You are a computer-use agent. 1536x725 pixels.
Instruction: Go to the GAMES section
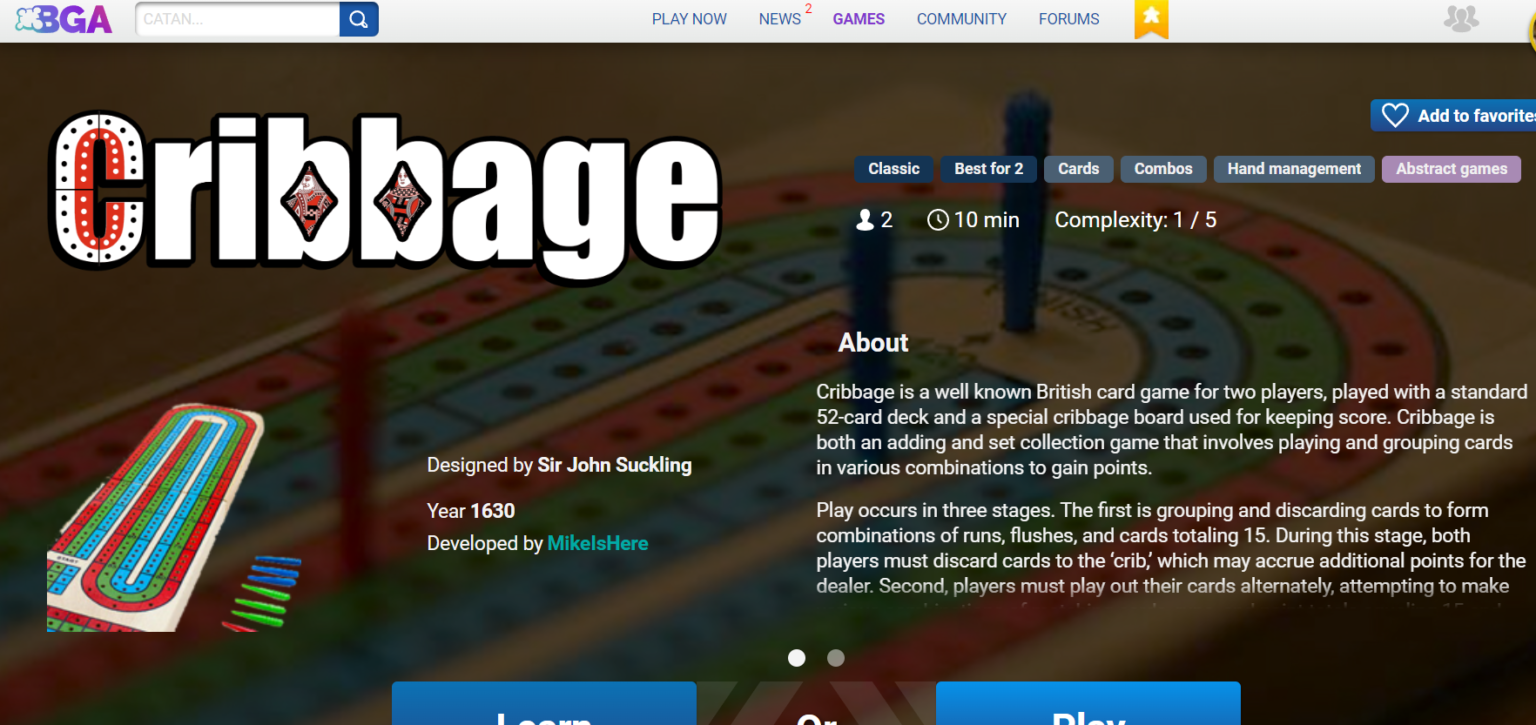(859, 19)
